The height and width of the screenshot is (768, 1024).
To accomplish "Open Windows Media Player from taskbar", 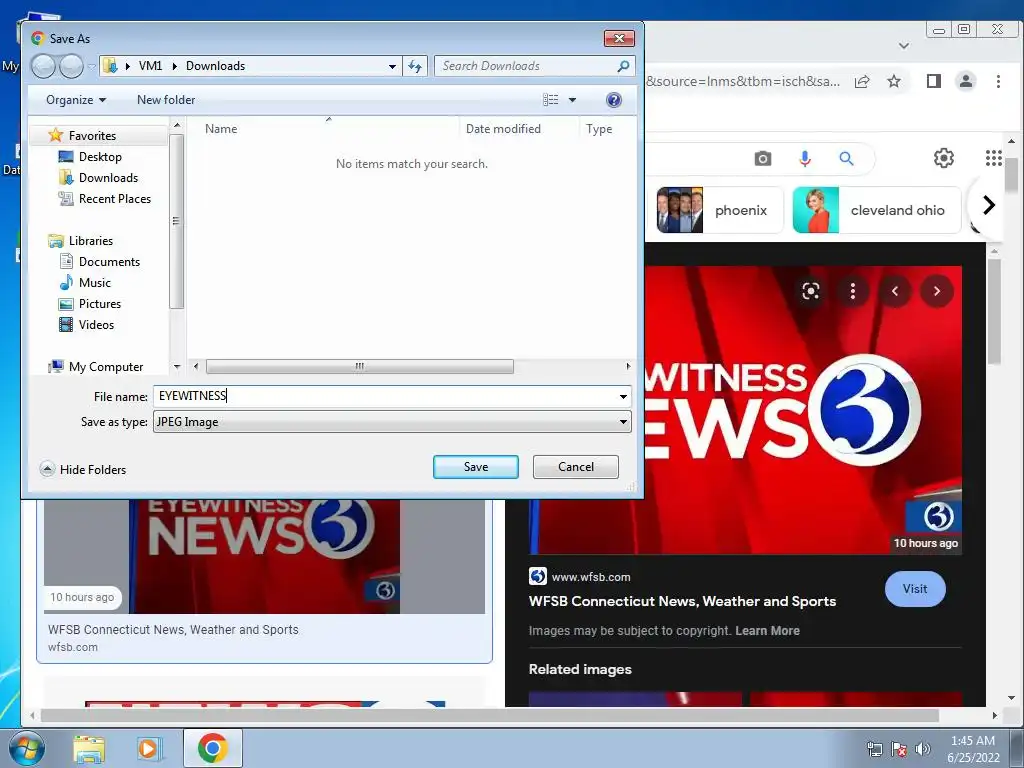I will (149, 749).
